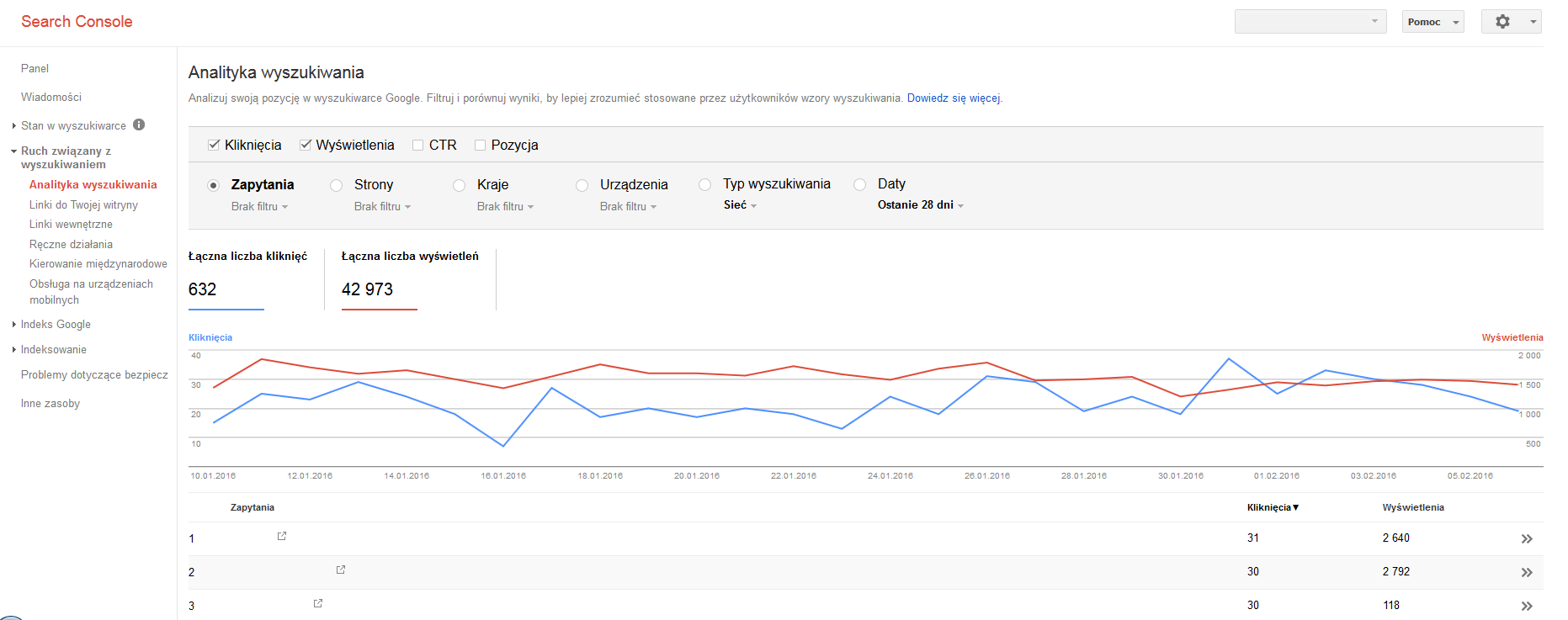Click the 31 clicks value in row 1
1568x620 pixels.
(x=1253, y=538)
